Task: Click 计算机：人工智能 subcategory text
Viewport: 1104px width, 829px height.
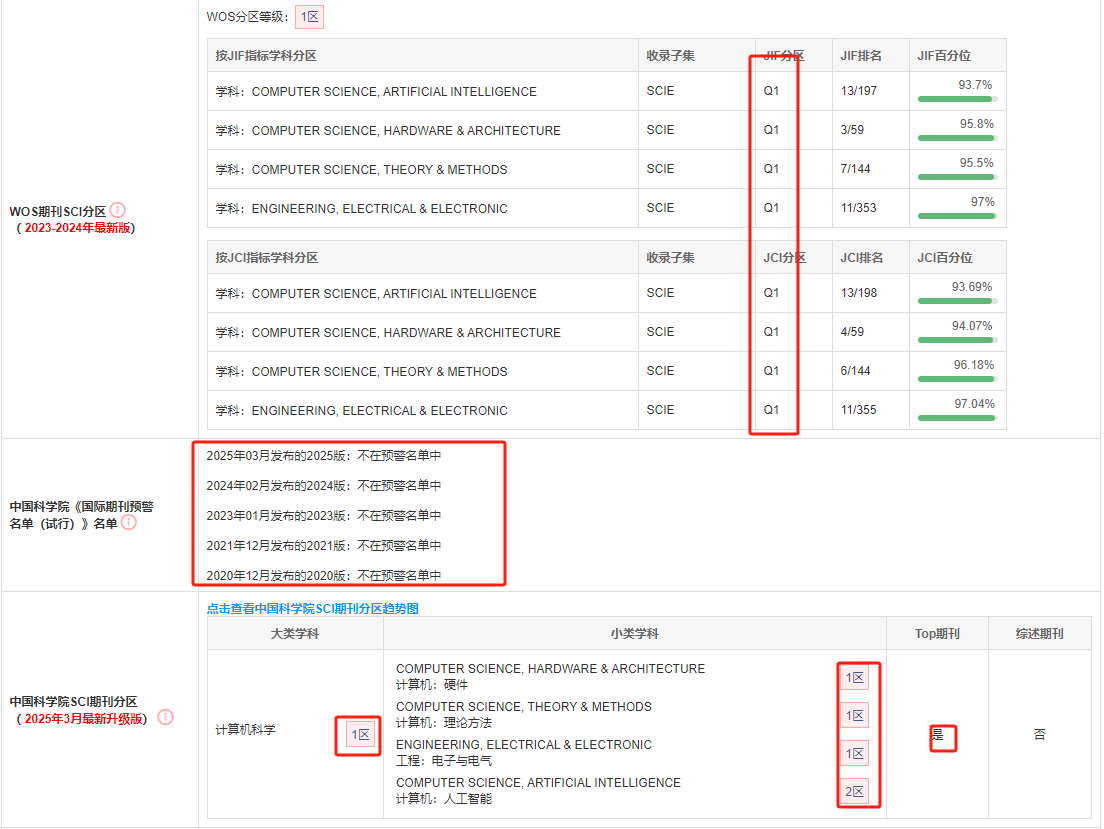Action: [444, 799]
